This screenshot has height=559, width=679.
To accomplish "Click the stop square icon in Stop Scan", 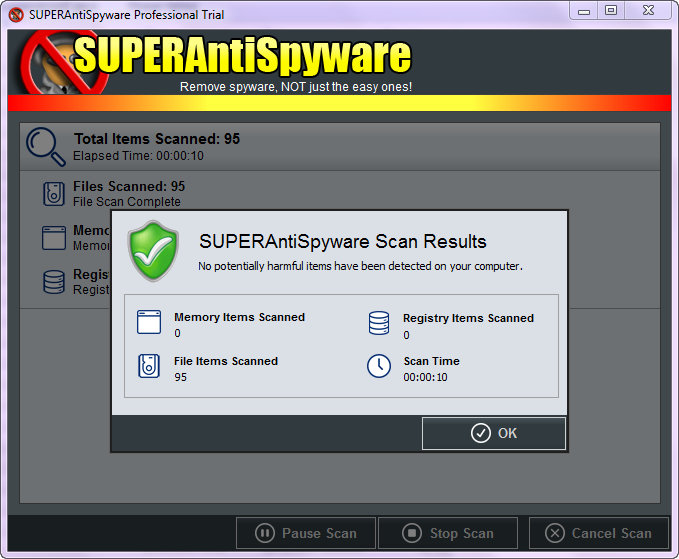I will pos(412,533).
